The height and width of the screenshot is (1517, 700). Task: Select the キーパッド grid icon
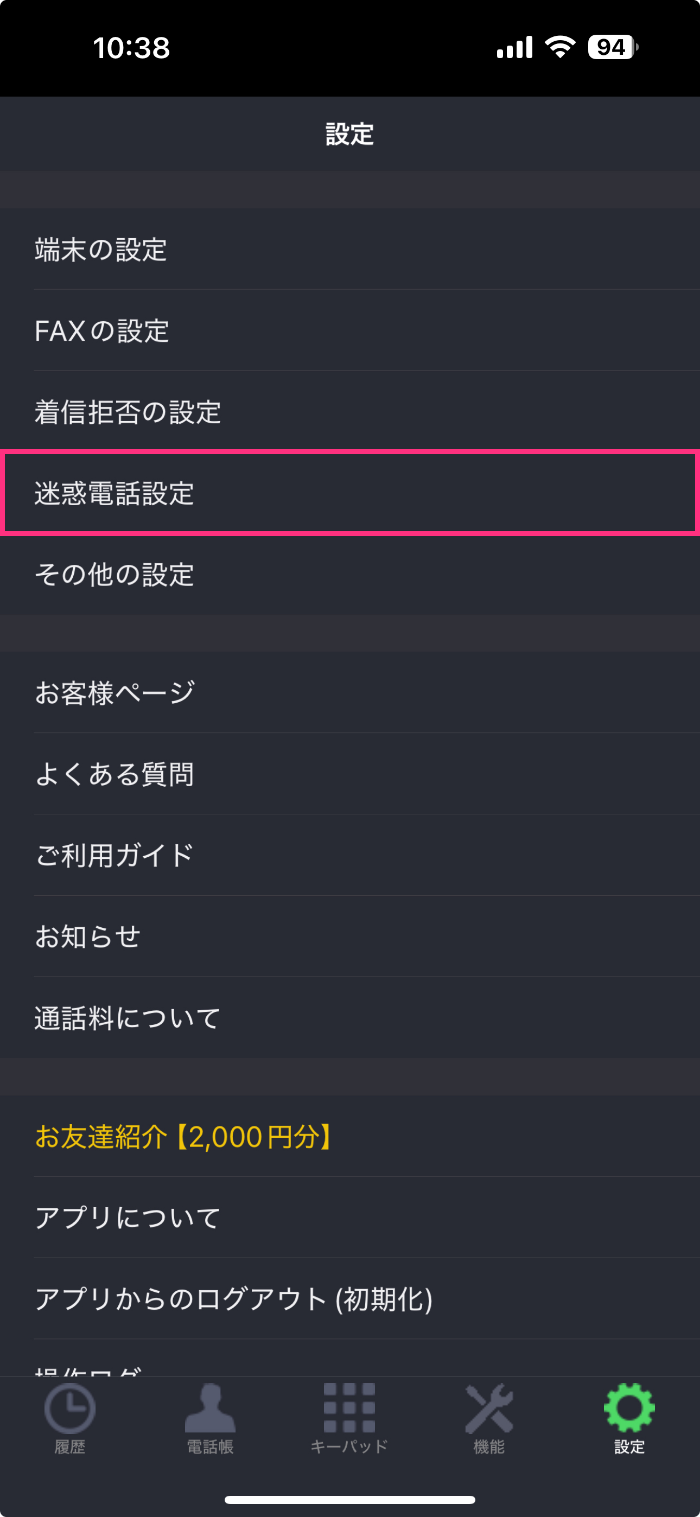[x=349, y=1409]
